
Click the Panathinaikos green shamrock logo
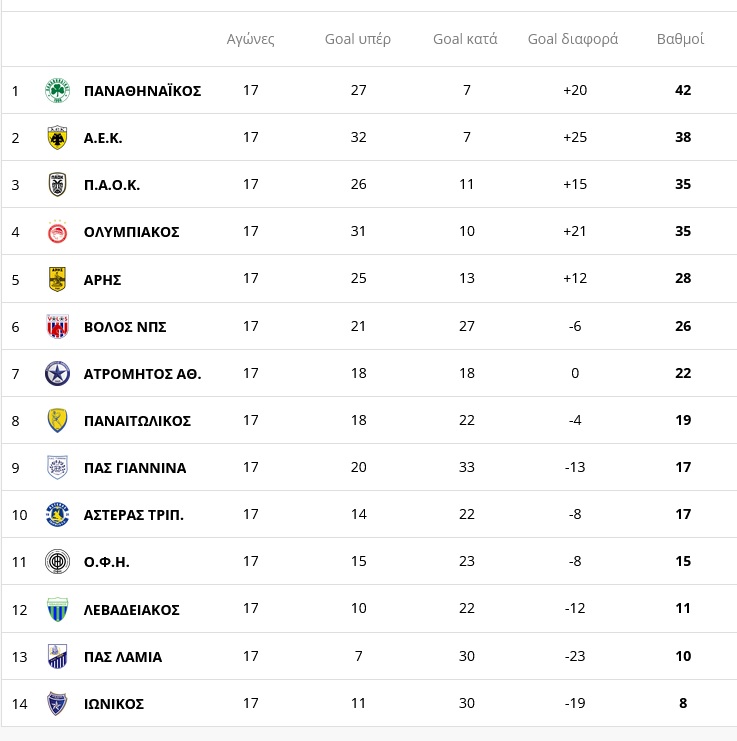click(x=57, y=90)
